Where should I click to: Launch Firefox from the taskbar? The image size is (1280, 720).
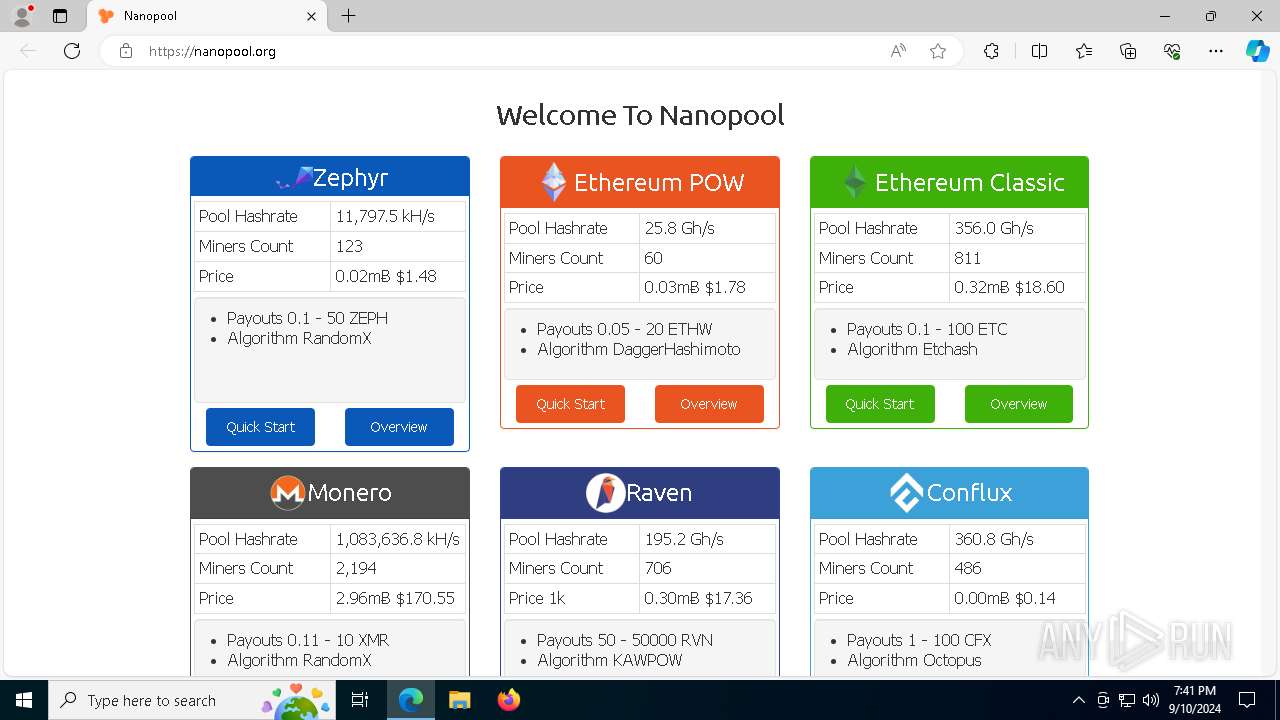[508, 700]
